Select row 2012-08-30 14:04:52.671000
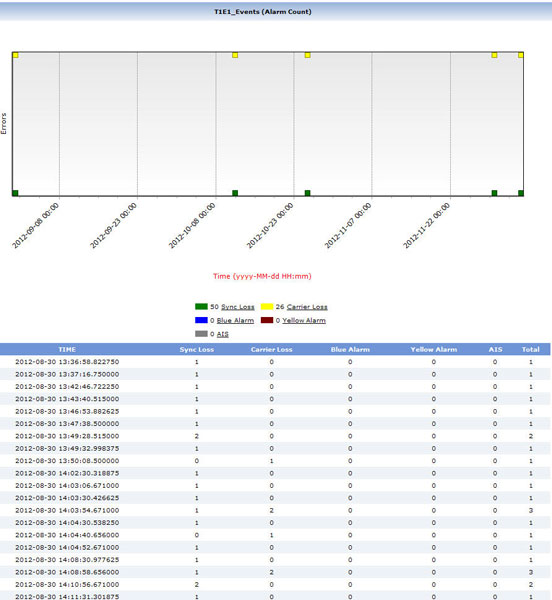Viewport: 552px width, 600px height. click(275, 547)
